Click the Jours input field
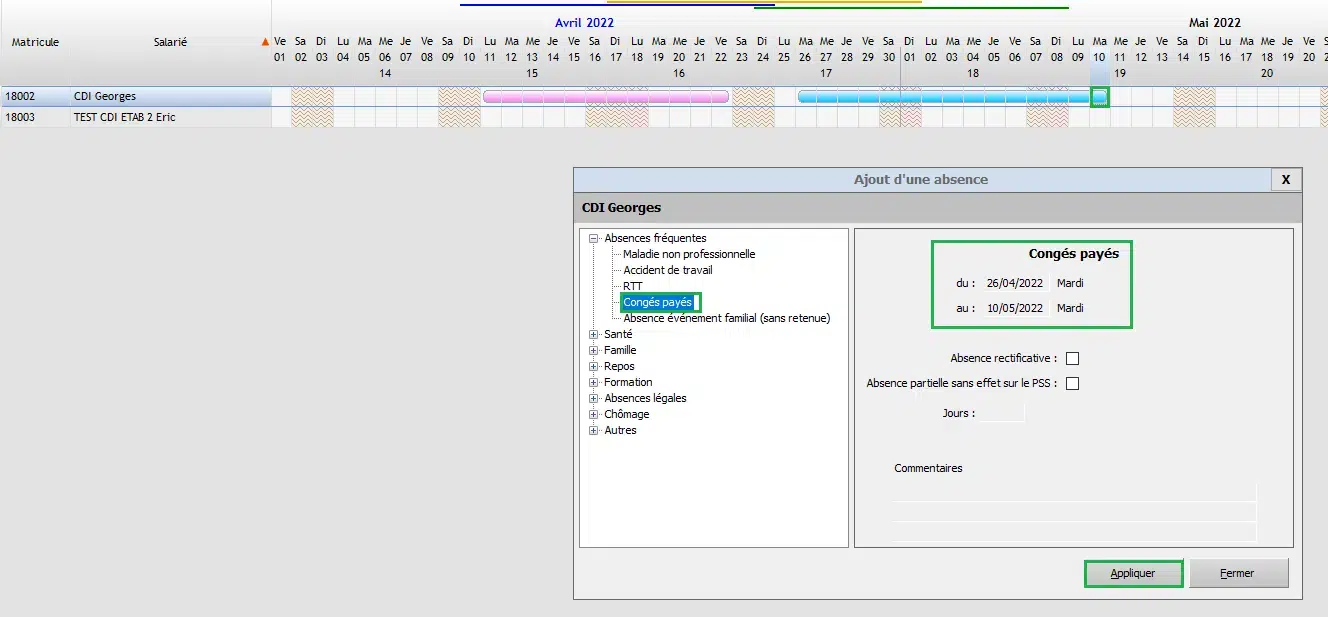 click(x=1001, y=413)
